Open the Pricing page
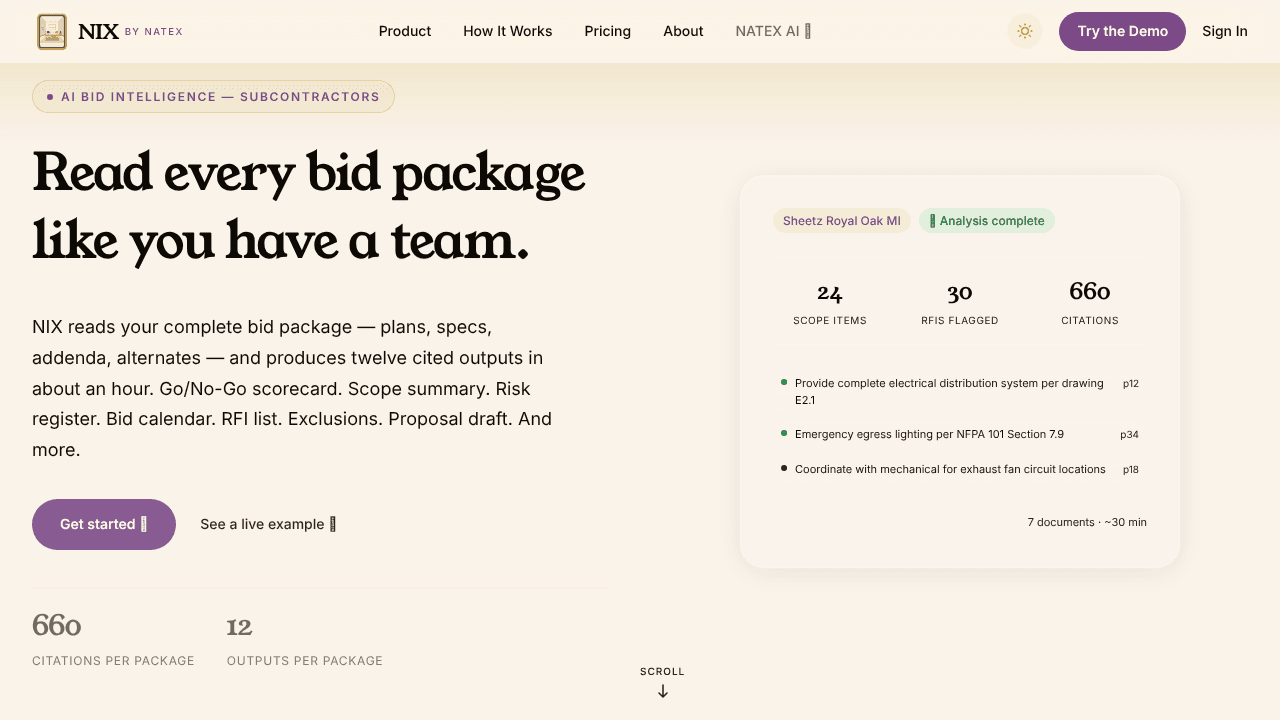Image resolution: width=1280 pixels, height=720 pixels. coord(608,31)
